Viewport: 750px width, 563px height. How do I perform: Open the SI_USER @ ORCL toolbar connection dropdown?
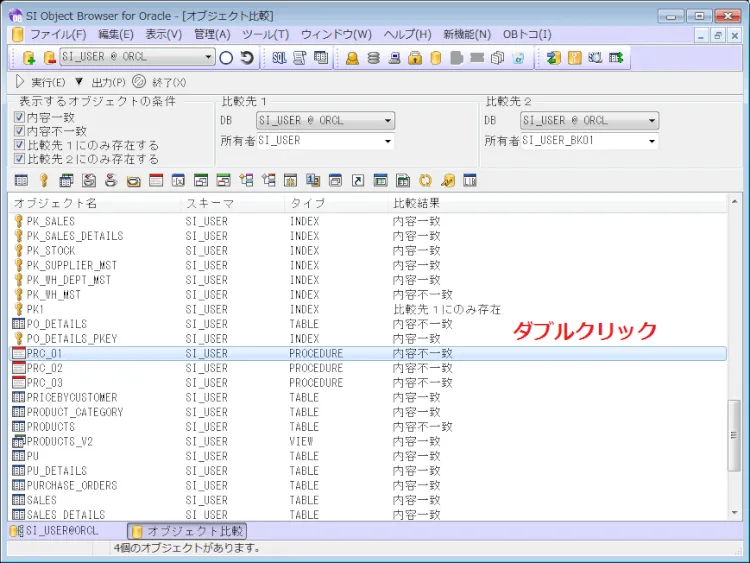coord(208,57)
